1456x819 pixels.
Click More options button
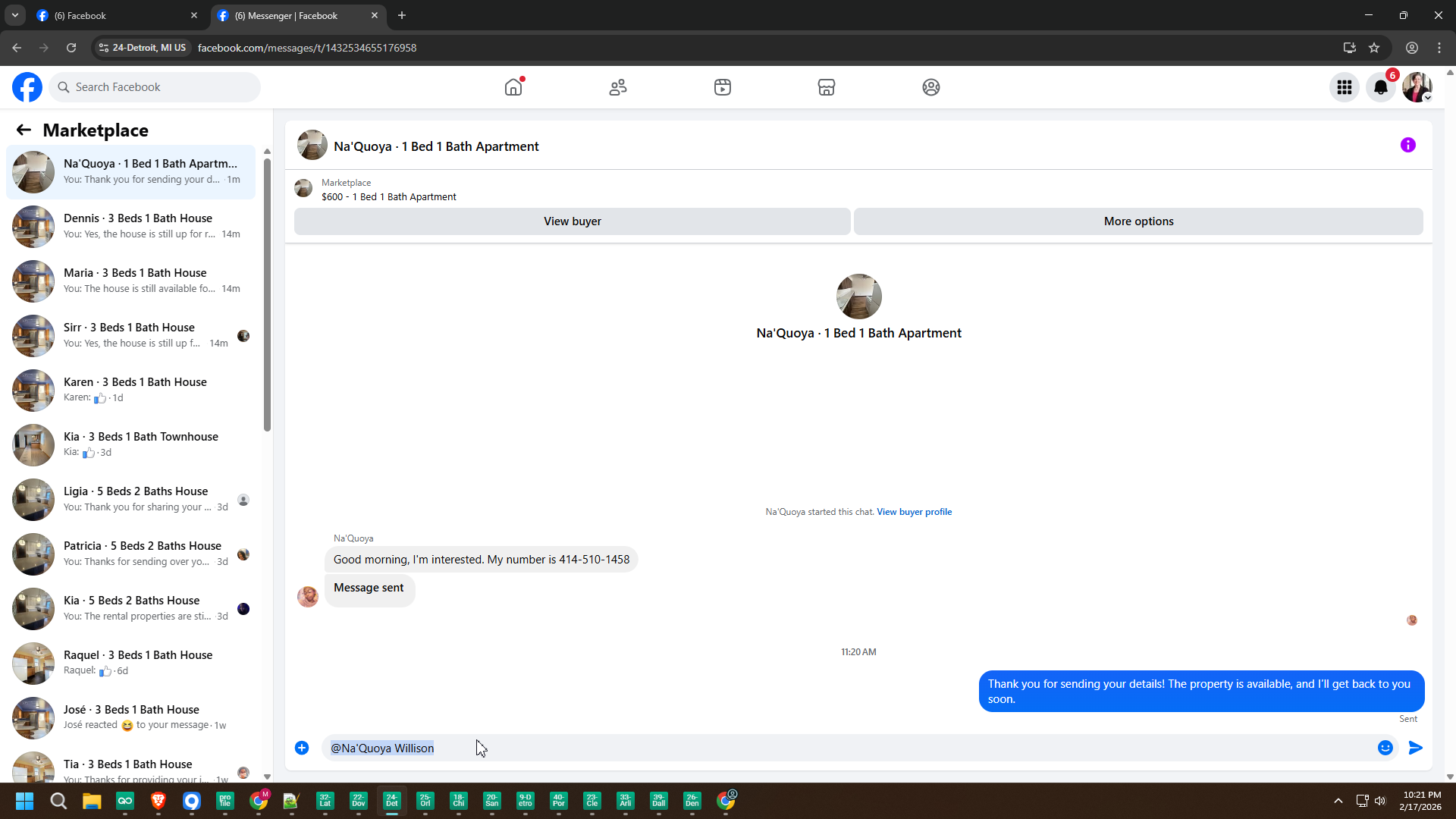tap(1137, 221)
